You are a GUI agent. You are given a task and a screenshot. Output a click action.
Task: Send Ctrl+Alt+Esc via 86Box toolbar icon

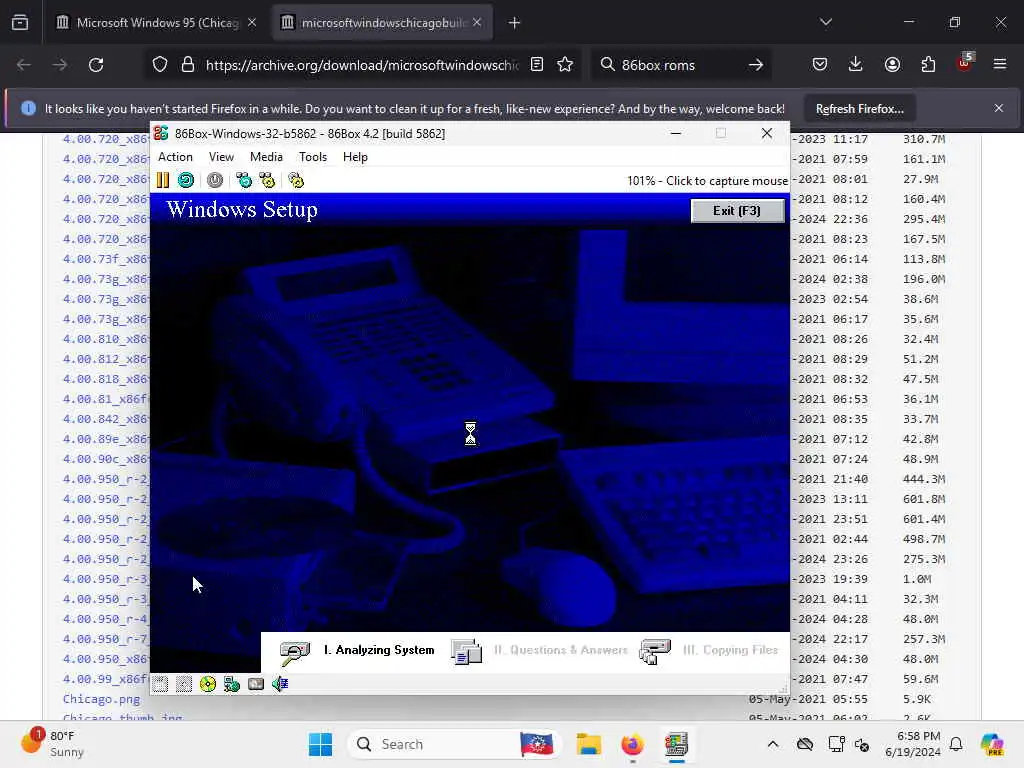[267, 180]
